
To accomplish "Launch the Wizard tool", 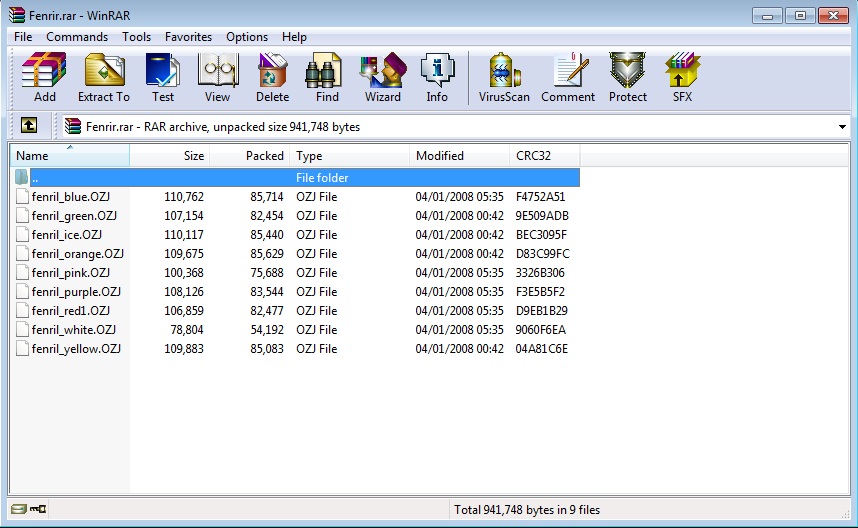I will coord(383,77).
